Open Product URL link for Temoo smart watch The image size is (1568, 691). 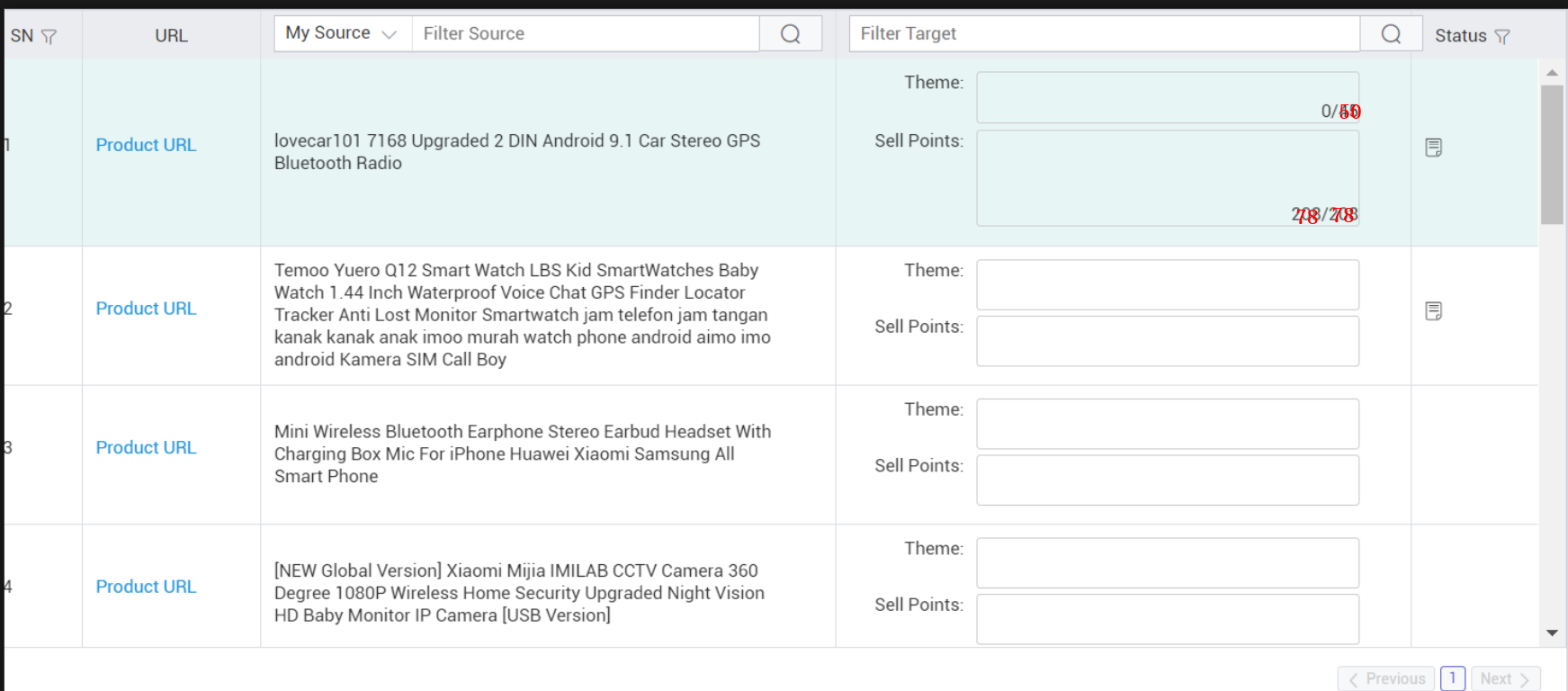(146, 309)
